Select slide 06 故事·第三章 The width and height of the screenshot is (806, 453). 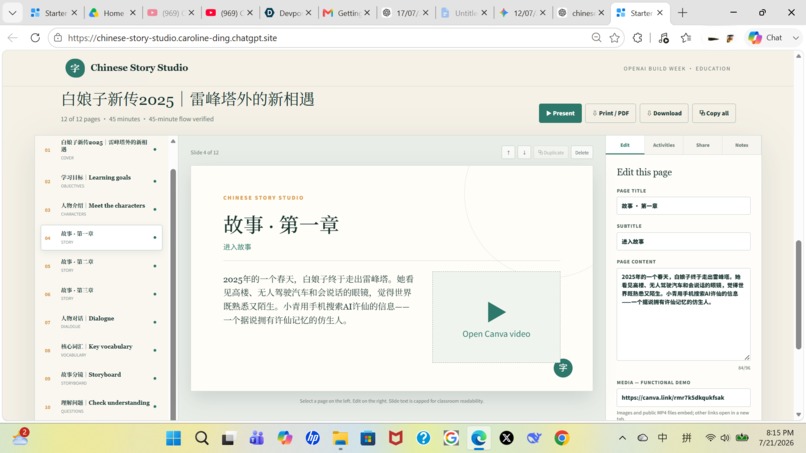tap(102, 294)
